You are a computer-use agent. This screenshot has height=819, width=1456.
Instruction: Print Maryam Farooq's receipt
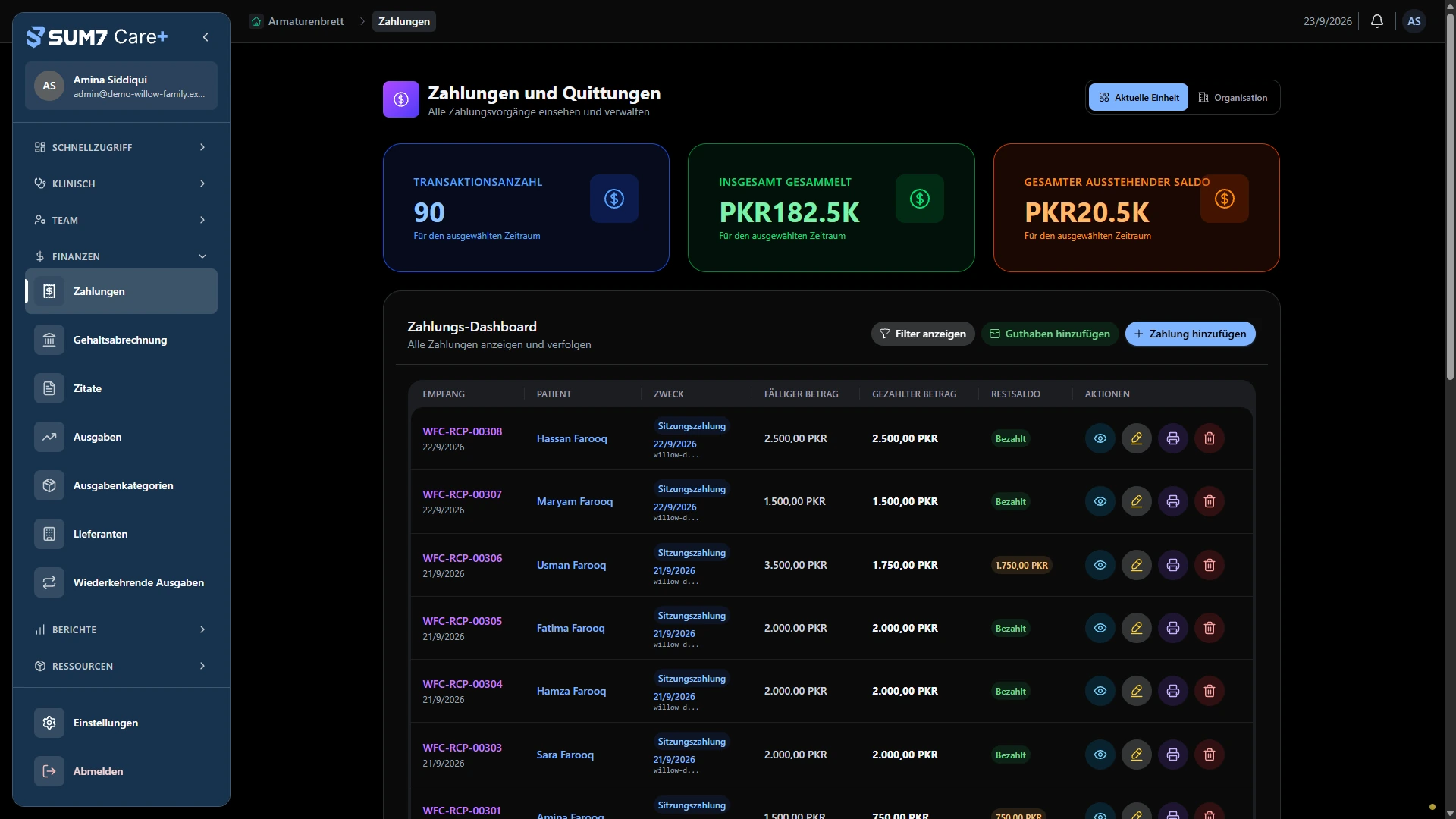tap(1173, 501)
